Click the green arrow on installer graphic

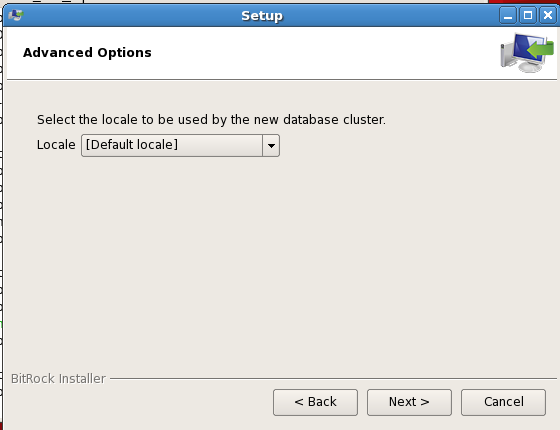point(541,49)
